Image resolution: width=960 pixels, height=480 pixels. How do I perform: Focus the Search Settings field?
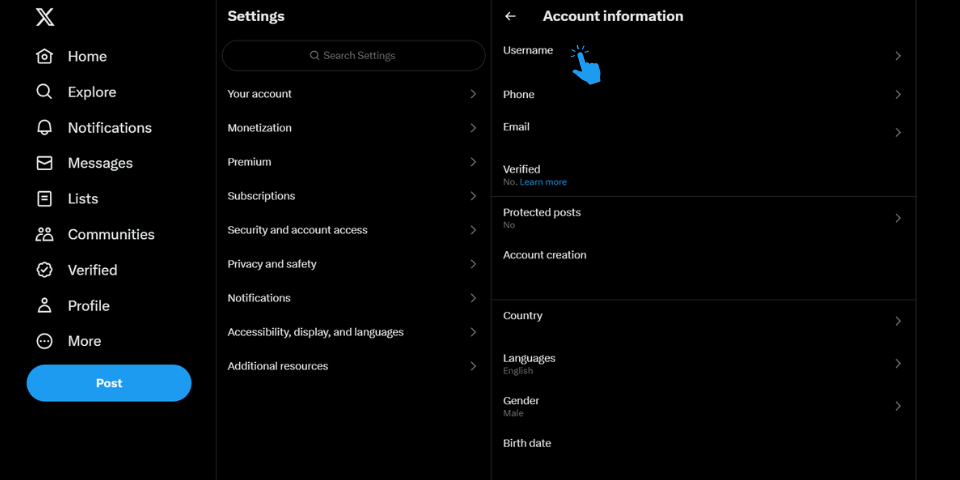pos(353,55)
